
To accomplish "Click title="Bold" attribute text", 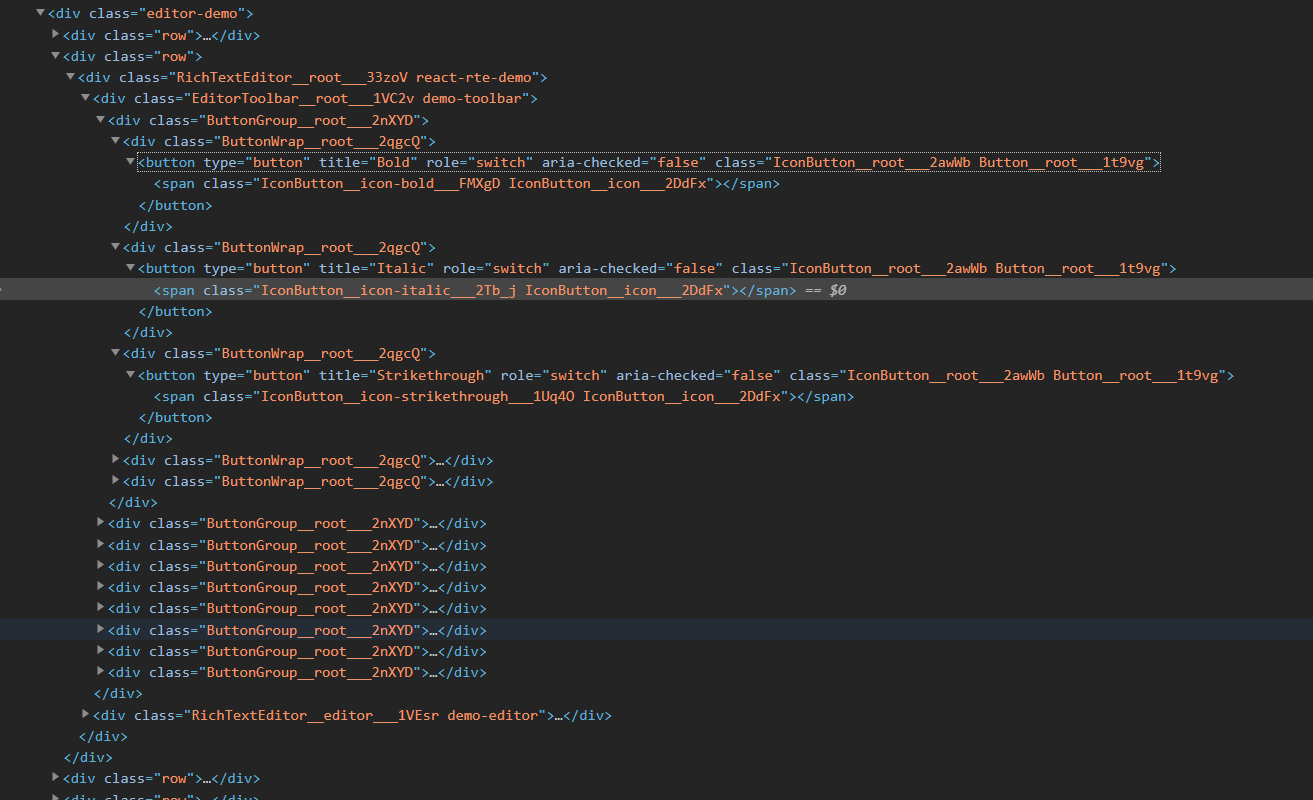I will [369, 162].
